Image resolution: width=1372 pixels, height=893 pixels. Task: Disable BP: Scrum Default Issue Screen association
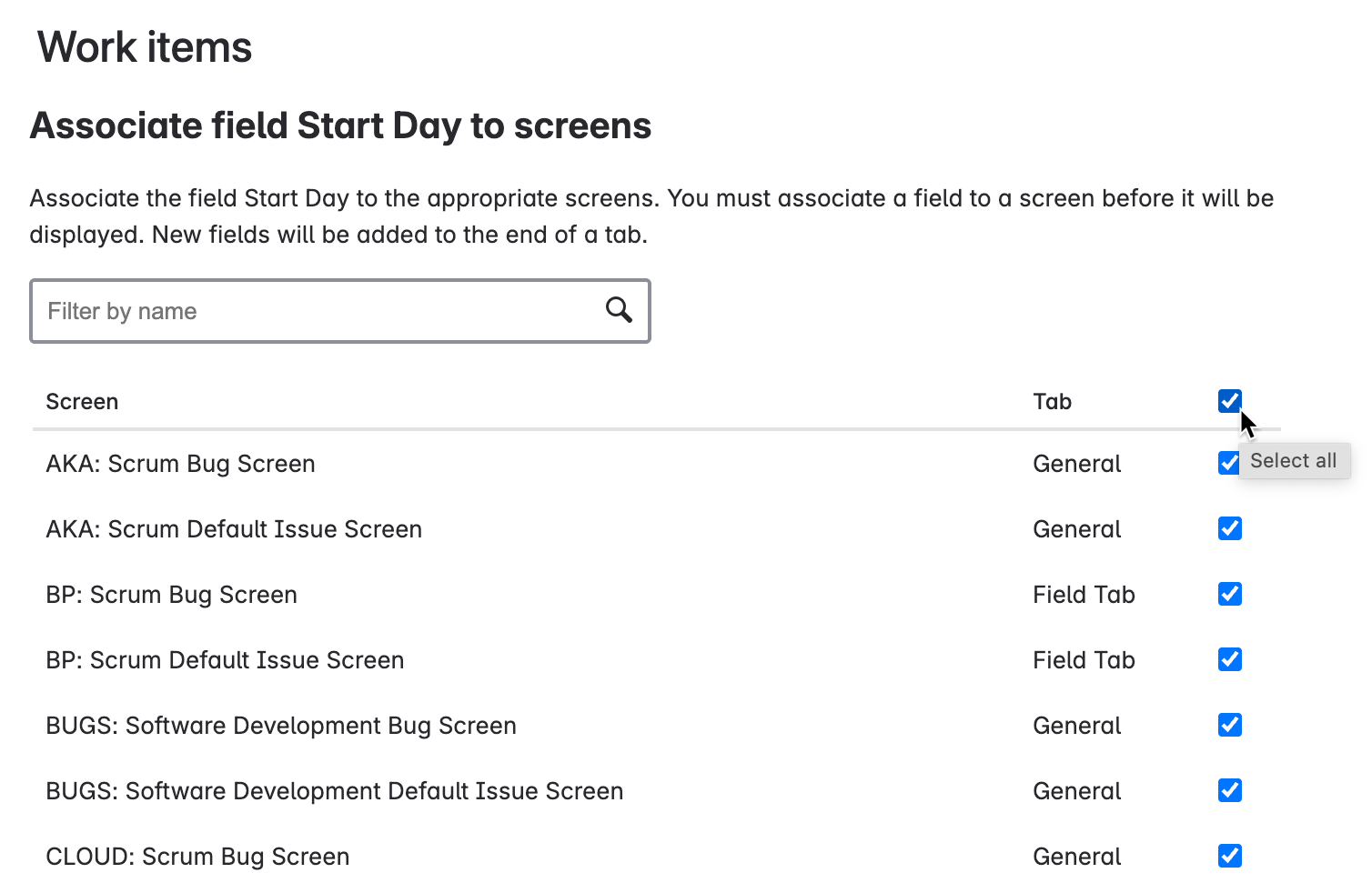(1230, 659)
